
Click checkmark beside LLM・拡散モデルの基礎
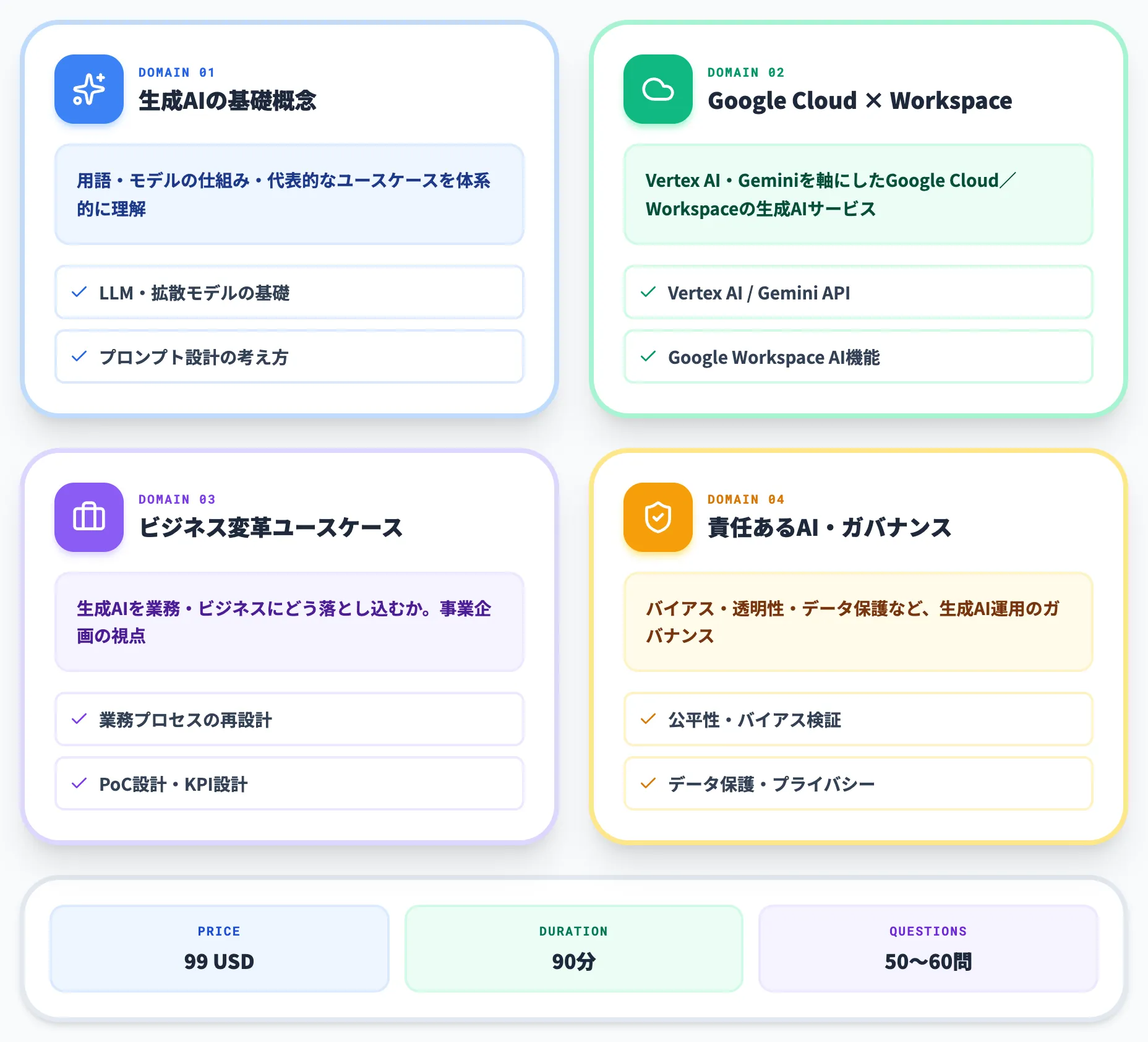(79, 292)
